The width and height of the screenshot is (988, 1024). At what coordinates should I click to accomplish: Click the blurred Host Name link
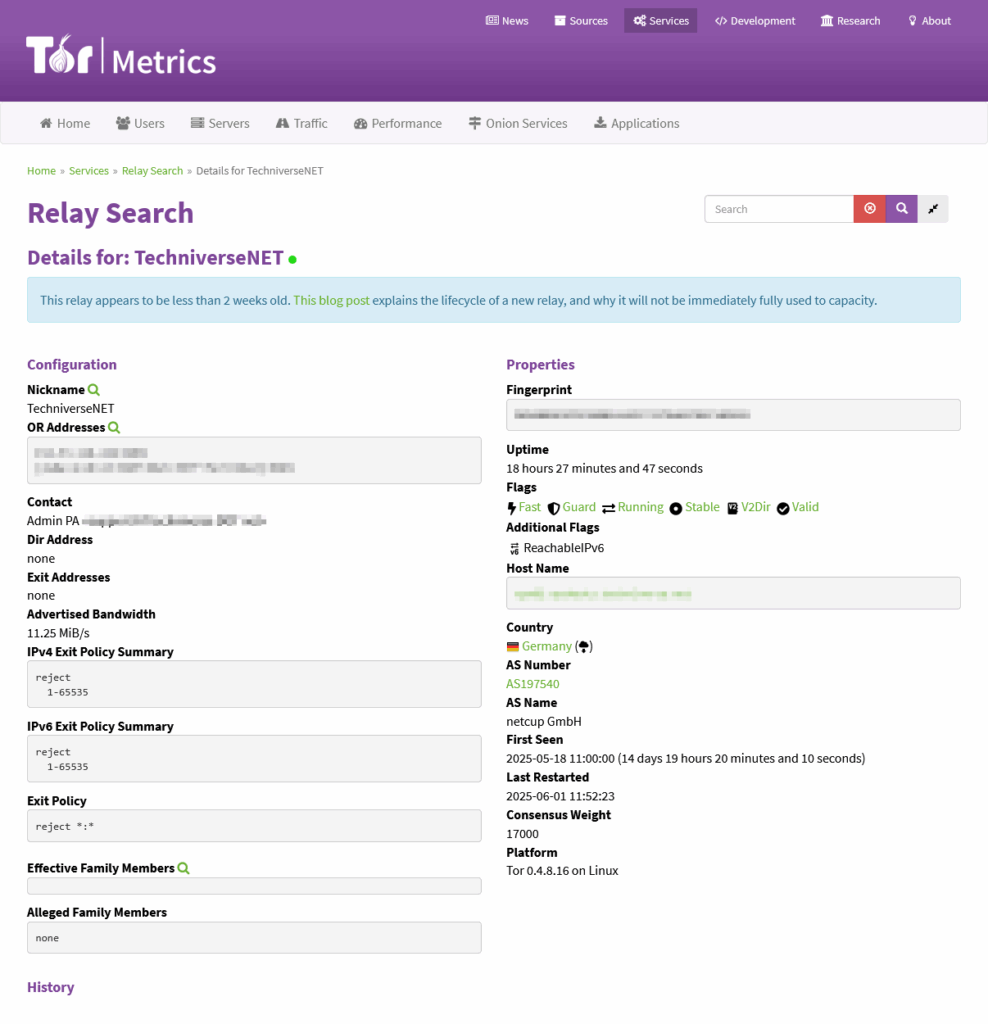603,594
